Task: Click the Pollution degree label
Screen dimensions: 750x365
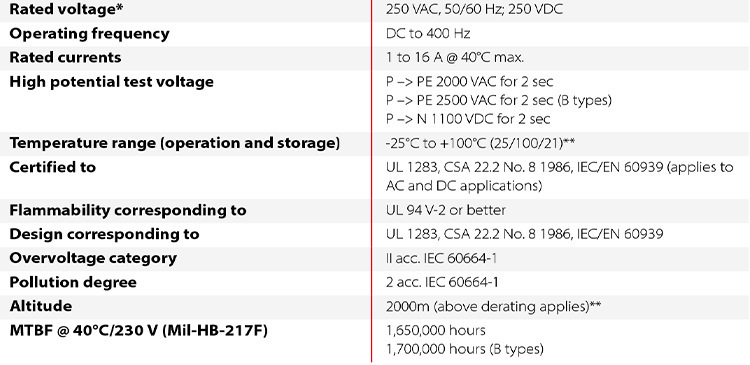Action: click(x=73, y=282)
